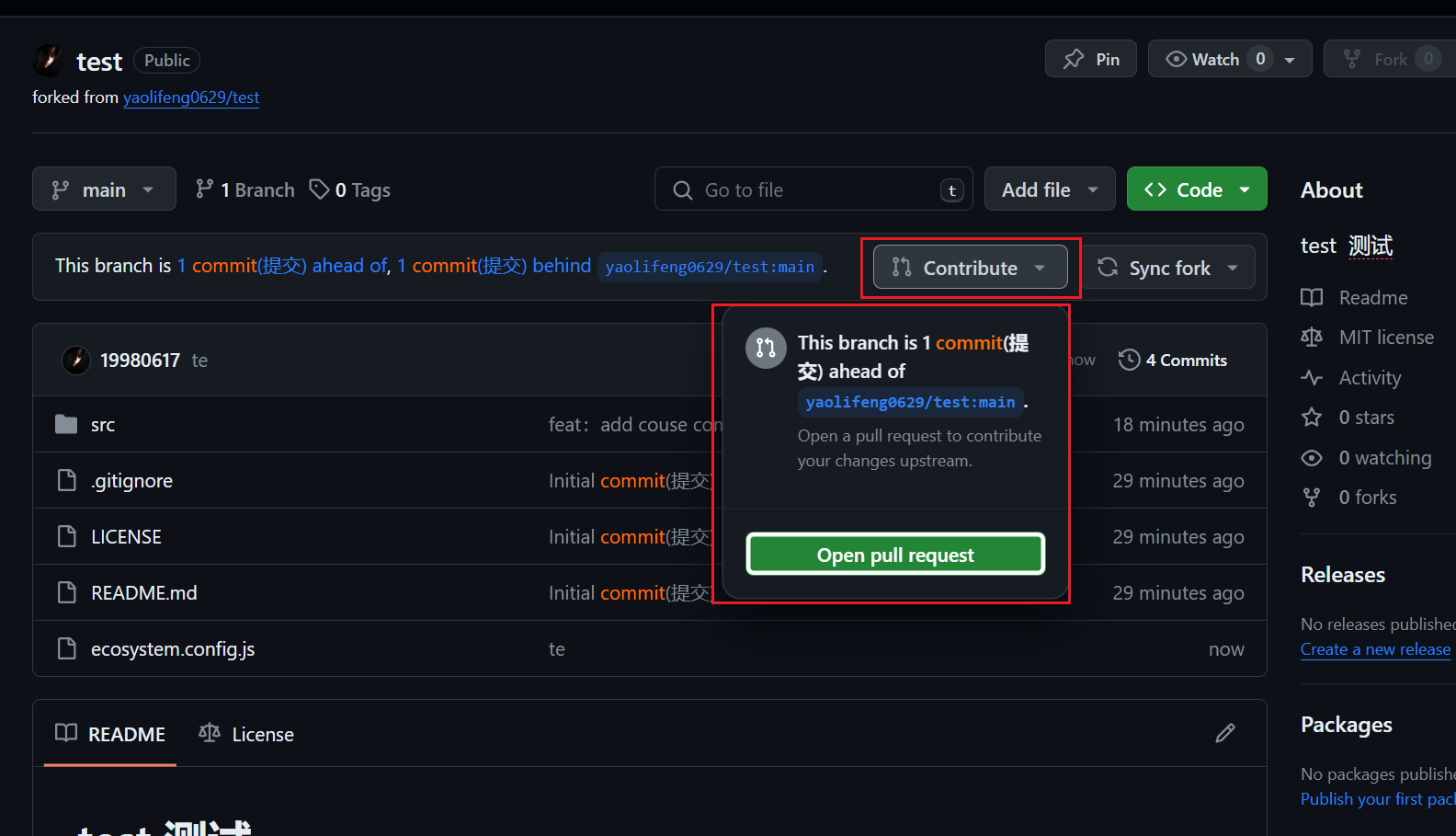Open the green Code dropdown button

[x=1197, y=189]
